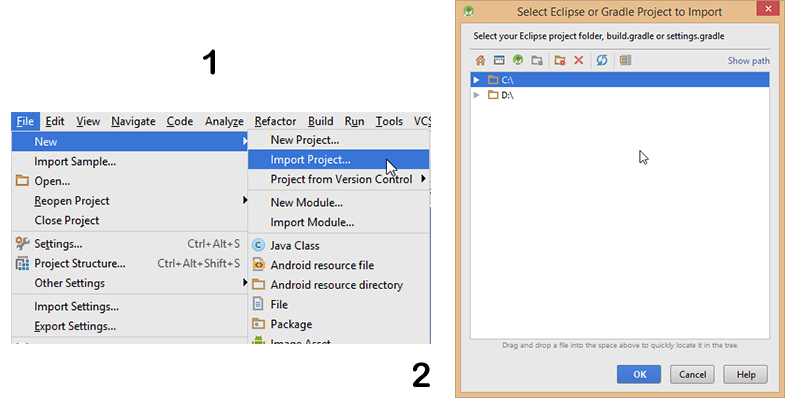800x400 pixels.
Task: Click the Help button in dialog
Action: pyautogui.click(x=746, y=374)
